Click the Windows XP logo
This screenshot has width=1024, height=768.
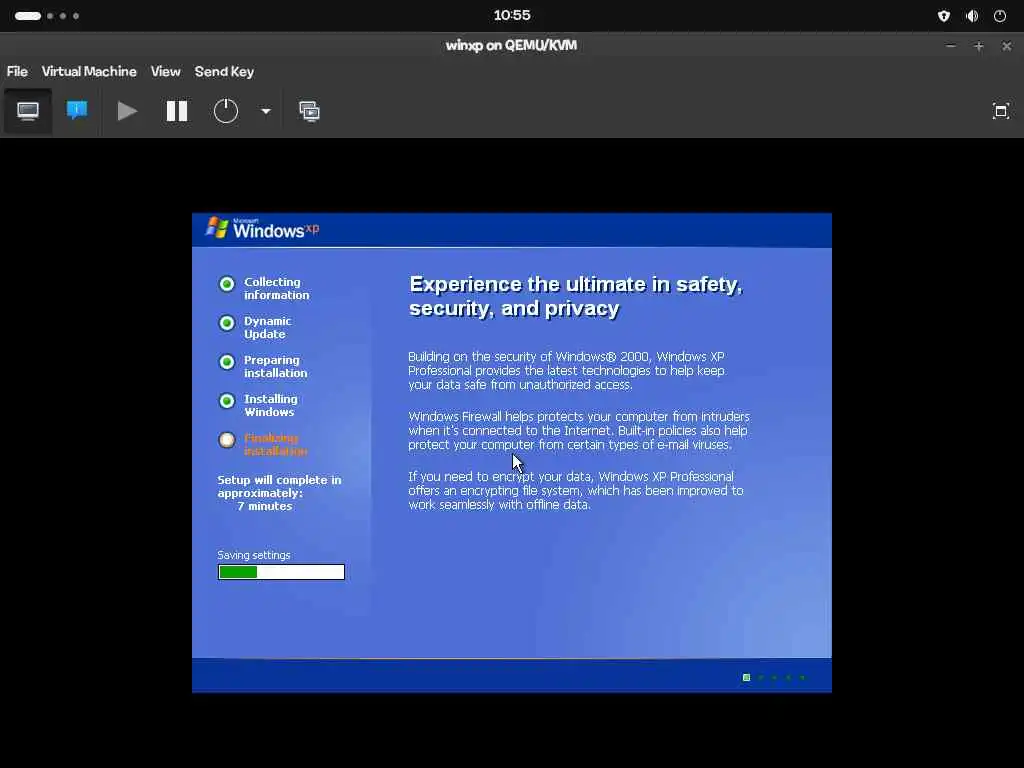pos(262,229)
